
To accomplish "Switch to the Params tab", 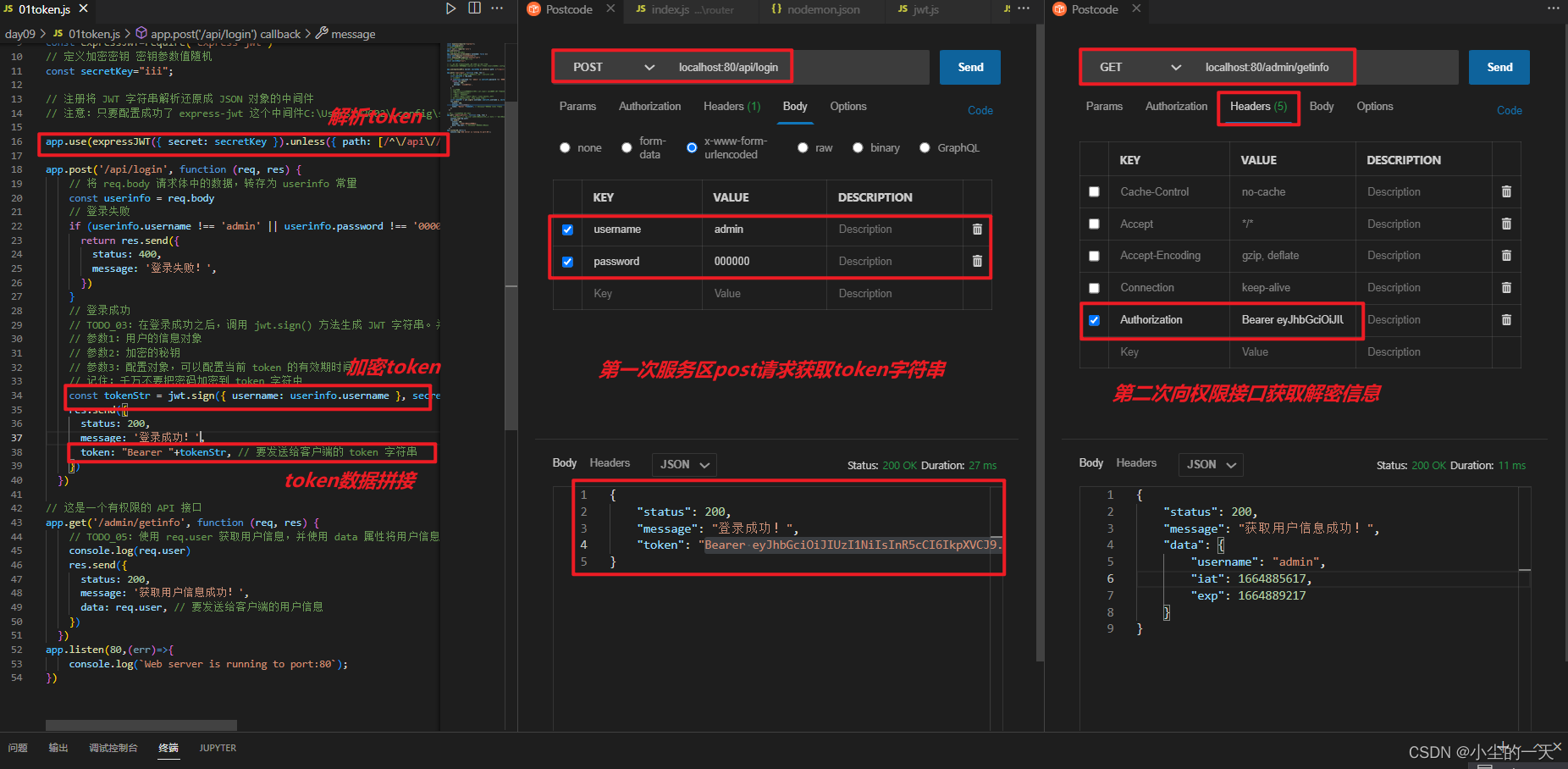I will 577,106.
